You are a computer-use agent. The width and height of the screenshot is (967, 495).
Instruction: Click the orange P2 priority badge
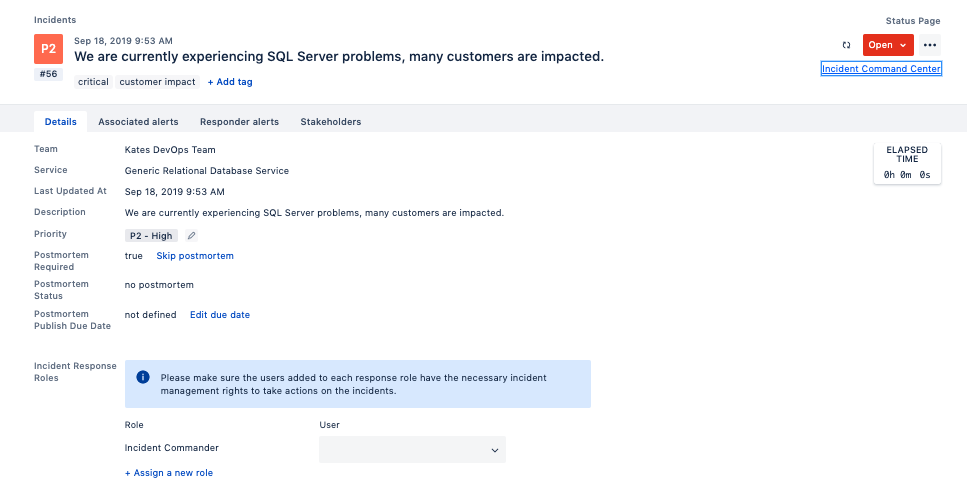coord(48,49)
